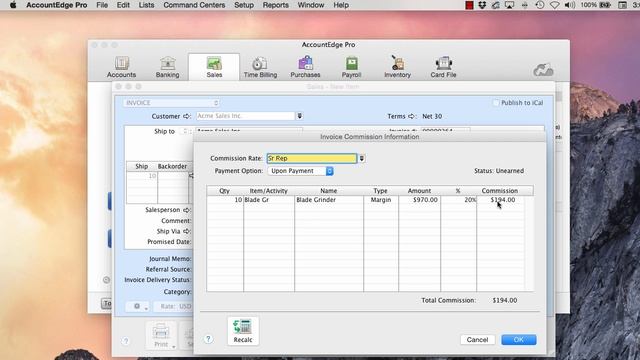The width and height of the screenshot is (640, 360).
Task: Click the Customer name field
Action: point(245,116)
